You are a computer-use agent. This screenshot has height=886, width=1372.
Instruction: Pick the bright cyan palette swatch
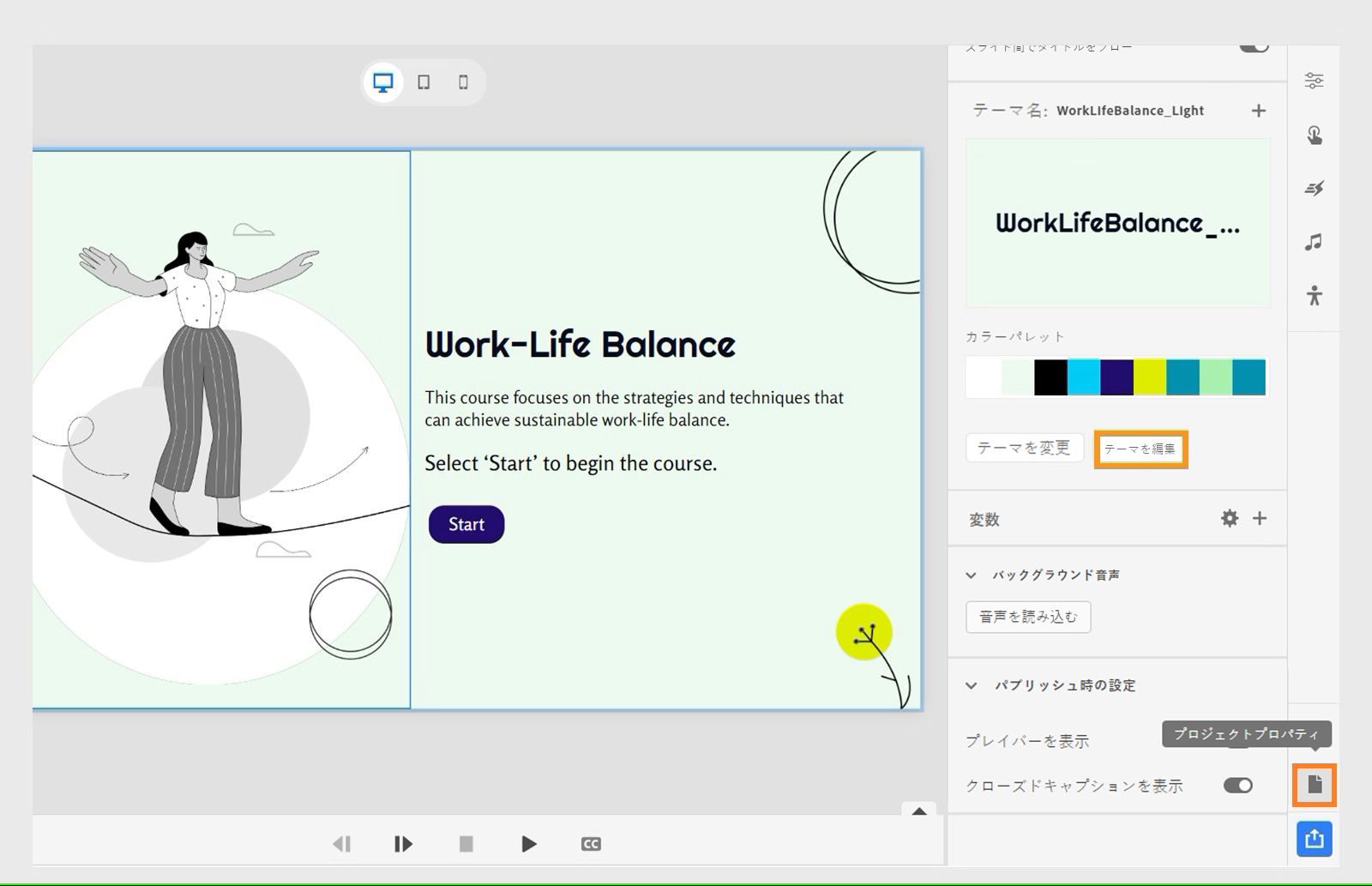click(1083, 377)
